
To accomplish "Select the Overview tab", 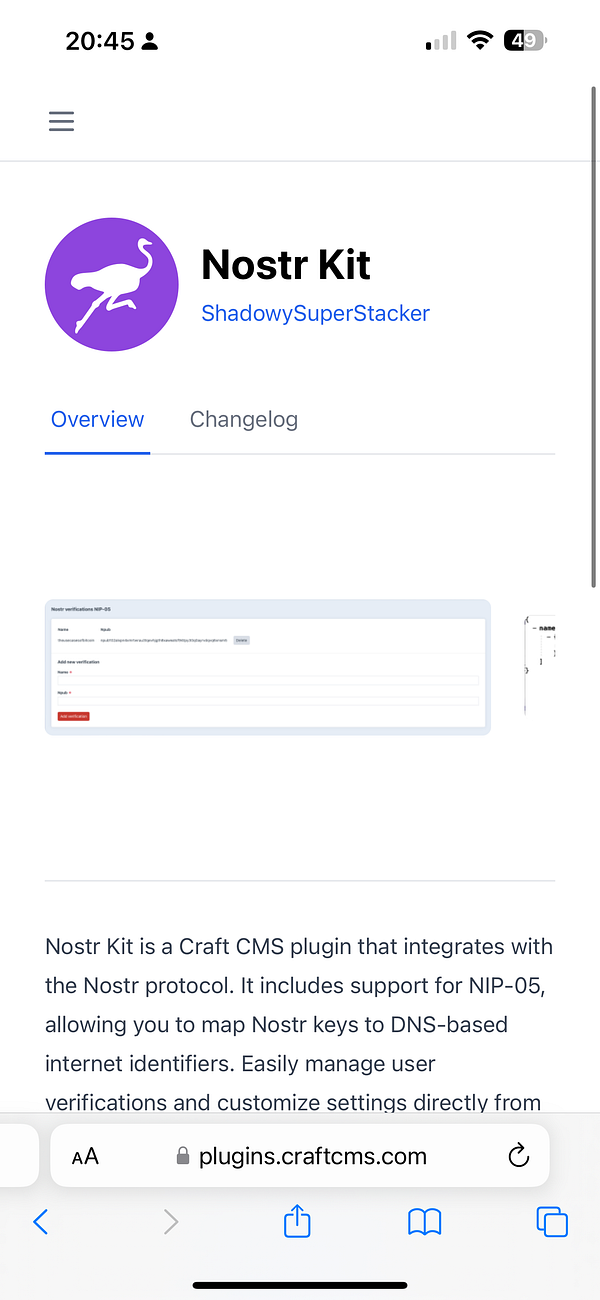I will 98,420.
